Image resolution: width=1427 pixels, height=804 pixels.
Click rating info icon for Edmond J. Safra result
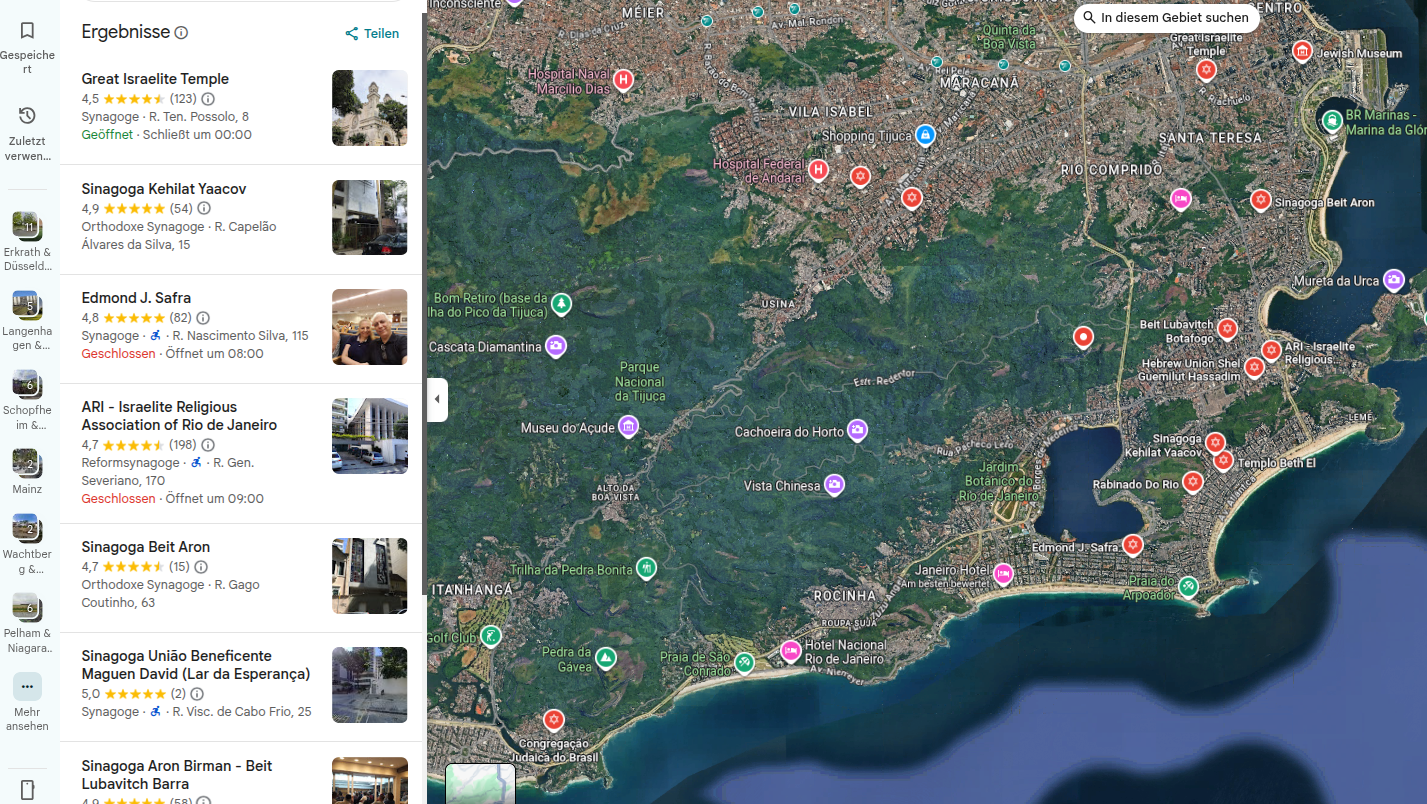(x=203, y=318)
